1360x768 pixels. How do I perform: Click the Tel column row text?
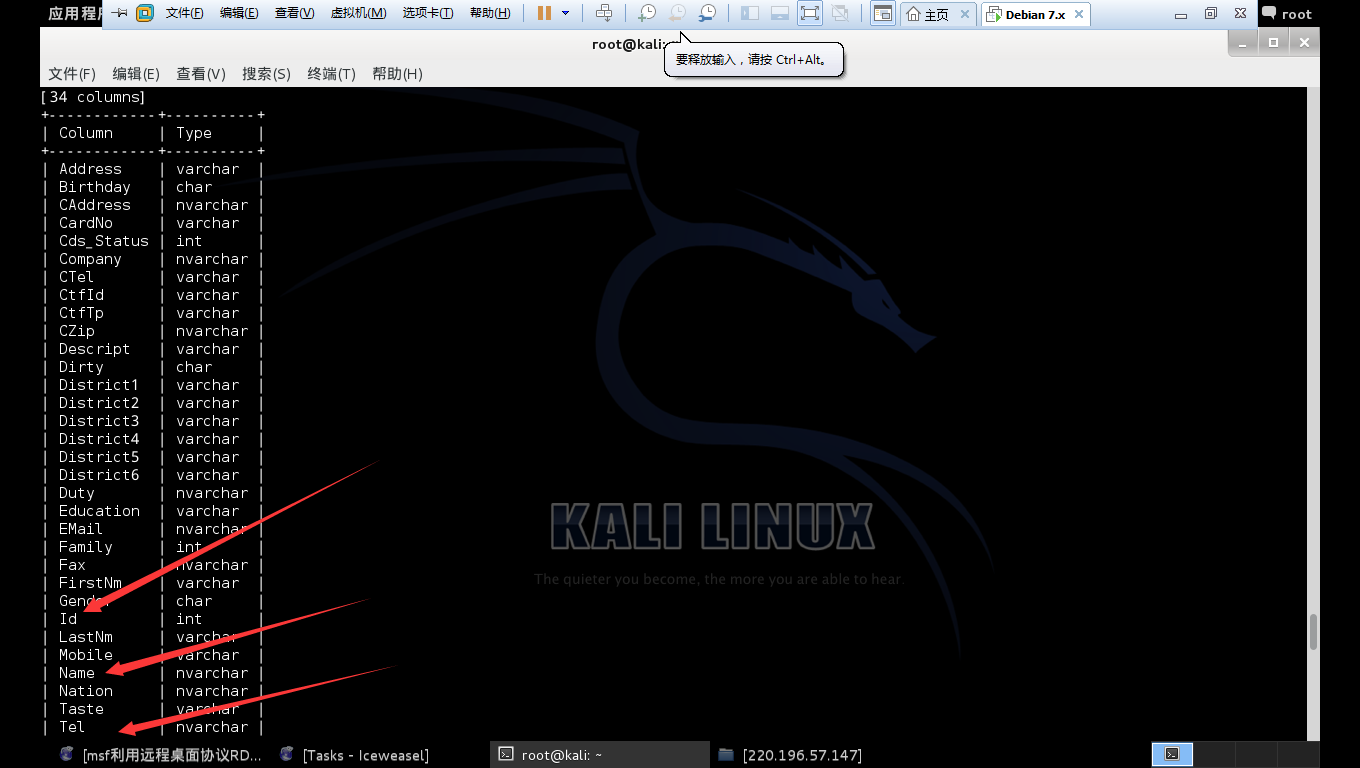(x=72, y=727)
